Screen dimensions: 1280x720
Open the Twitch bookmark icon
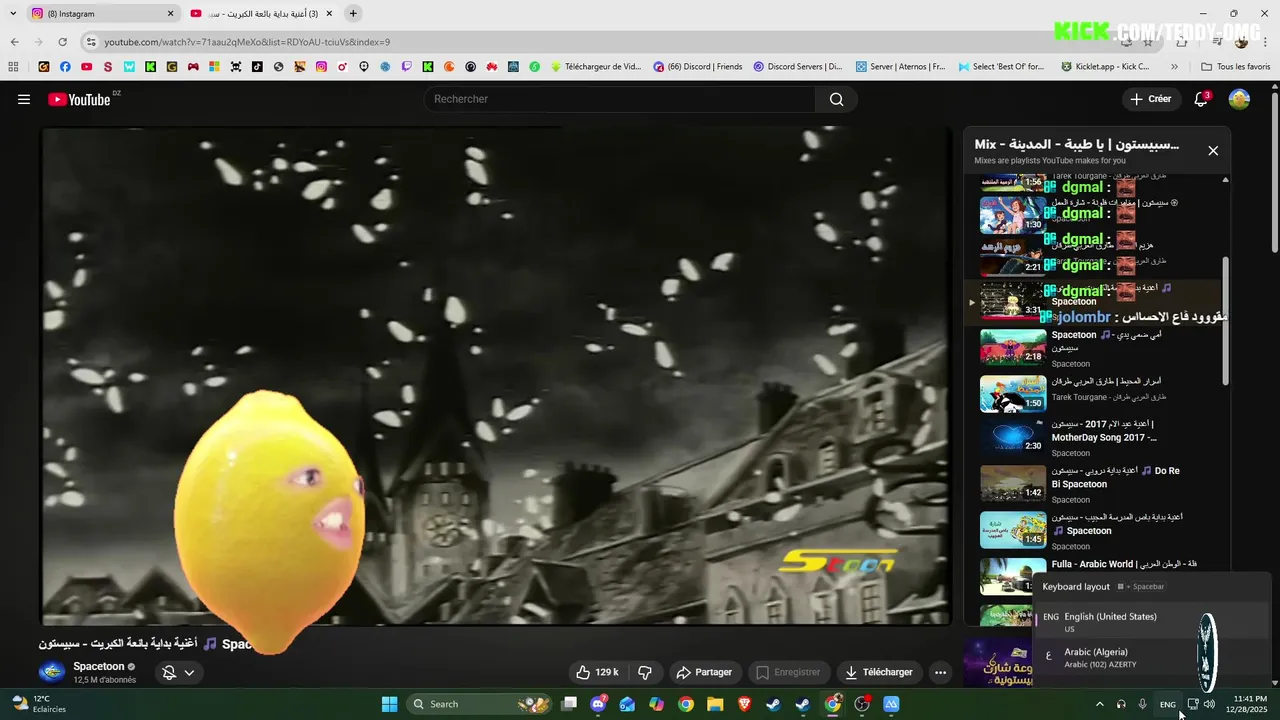pyautogui.click(x=406, y=67)
